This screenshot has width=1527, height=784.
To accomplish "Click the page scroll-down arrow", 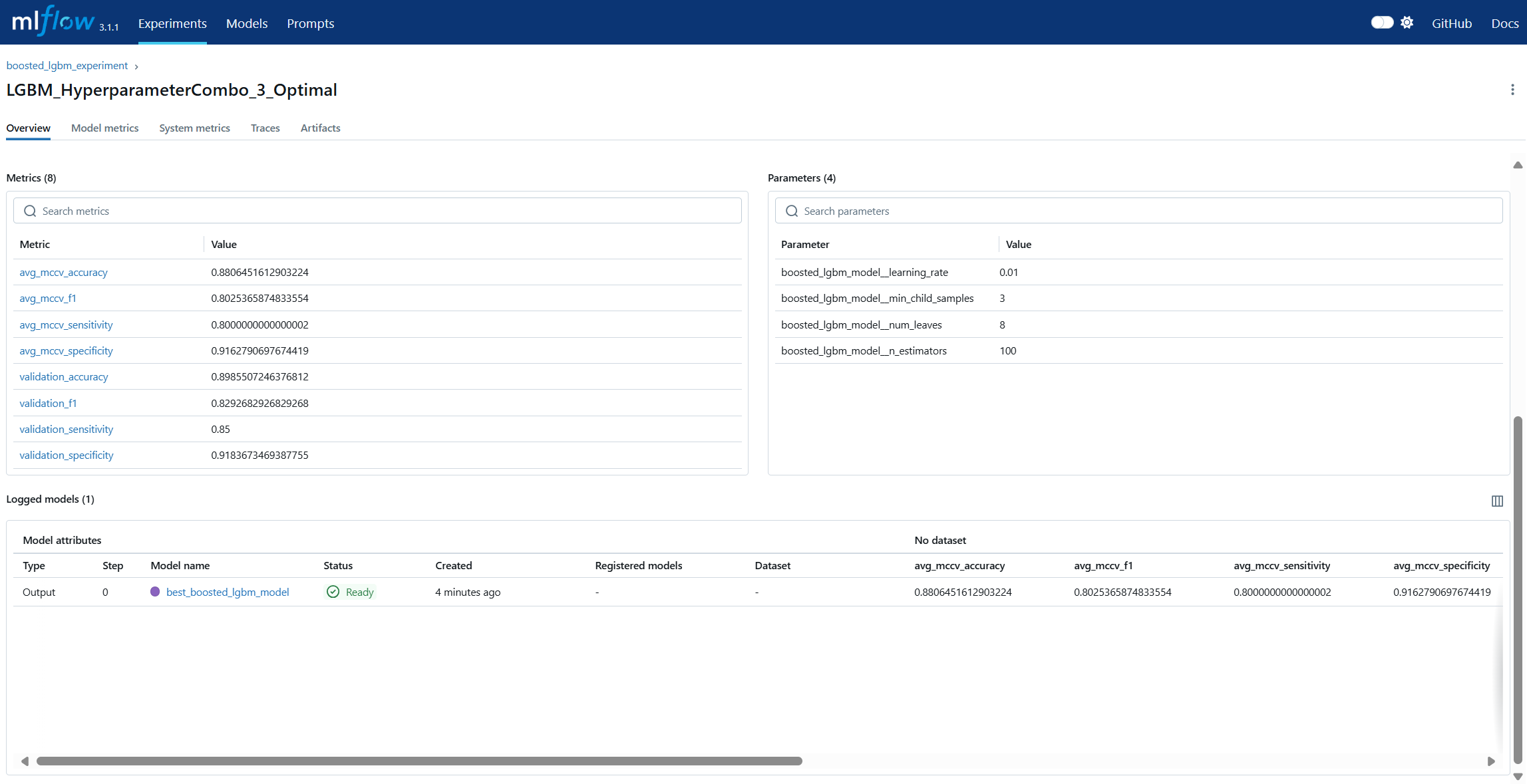I will pos(1518,776).
